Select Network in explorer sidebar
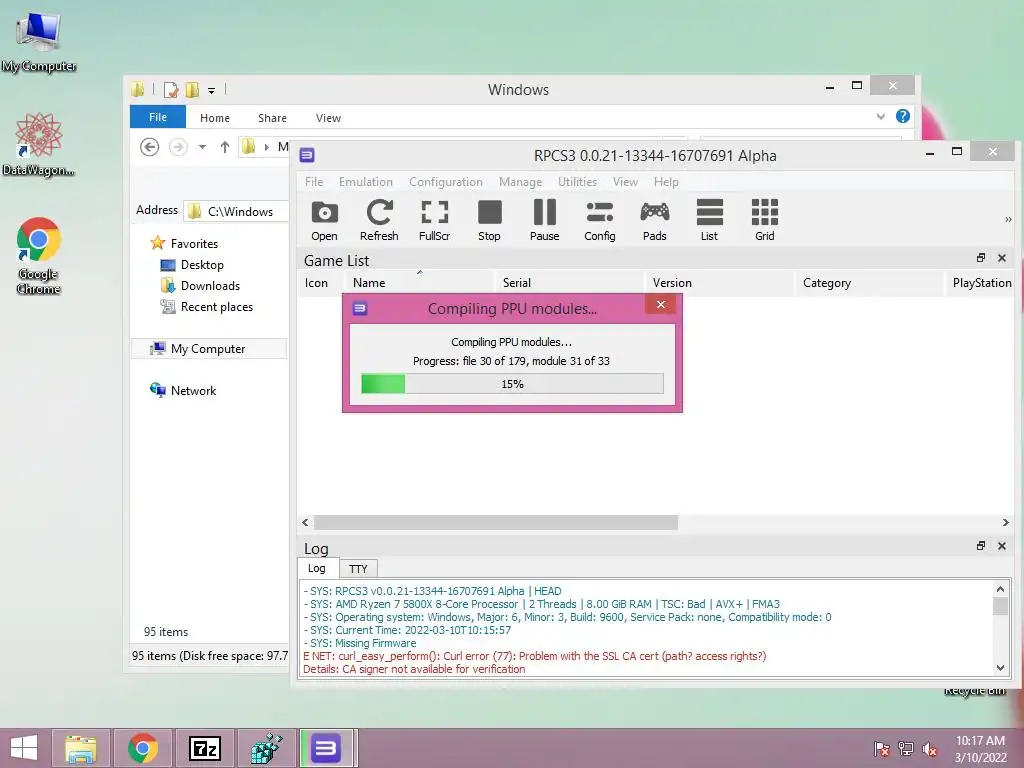Screen dimensions: 1024x768 click(183, 391)
